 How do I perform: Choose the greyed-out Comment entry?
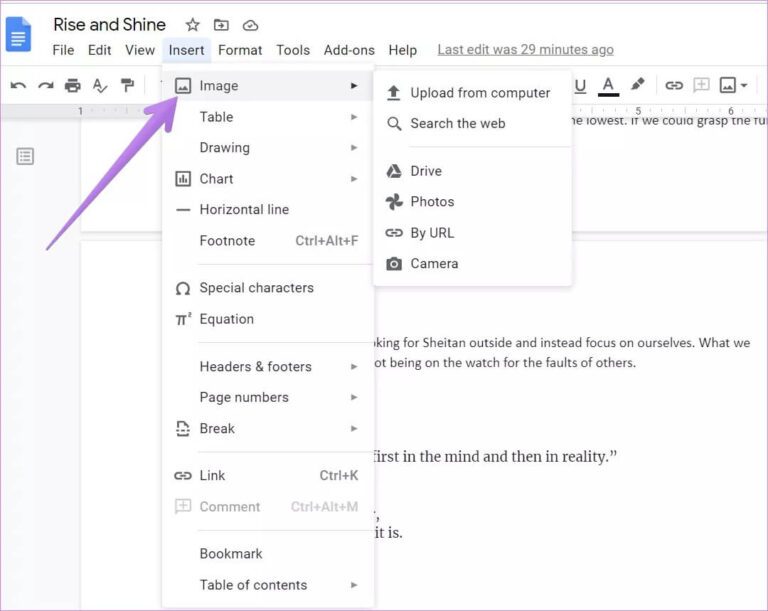click(267, 507)
